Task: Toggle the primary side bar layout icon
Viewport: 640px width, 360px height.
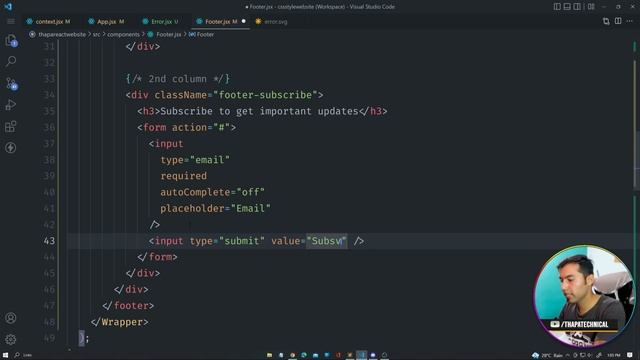Action: coord(557,7)
